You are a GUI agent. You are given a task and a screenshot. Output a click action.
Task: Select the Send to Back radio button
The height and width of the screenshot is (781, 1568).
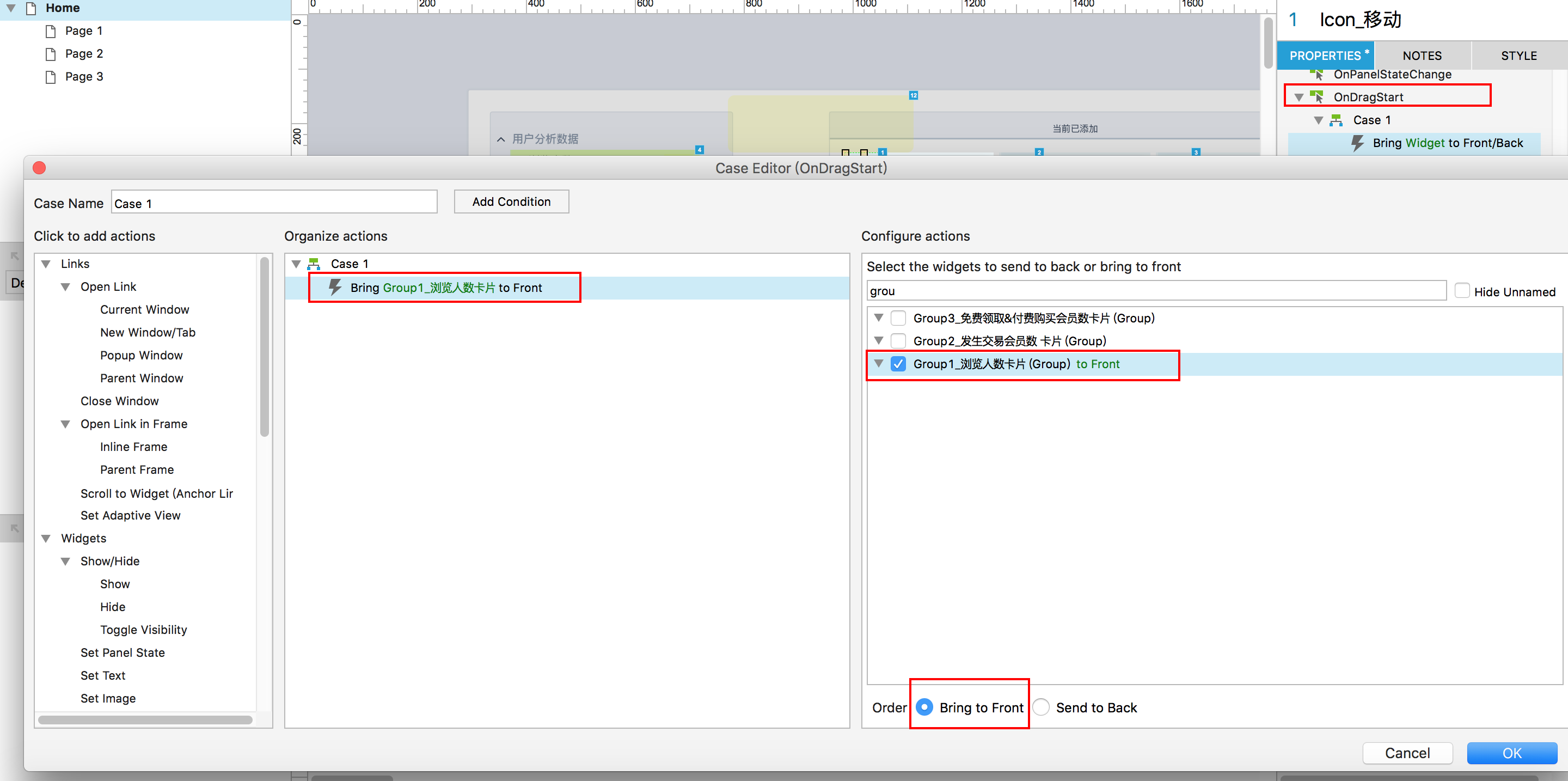point(1041,707)
